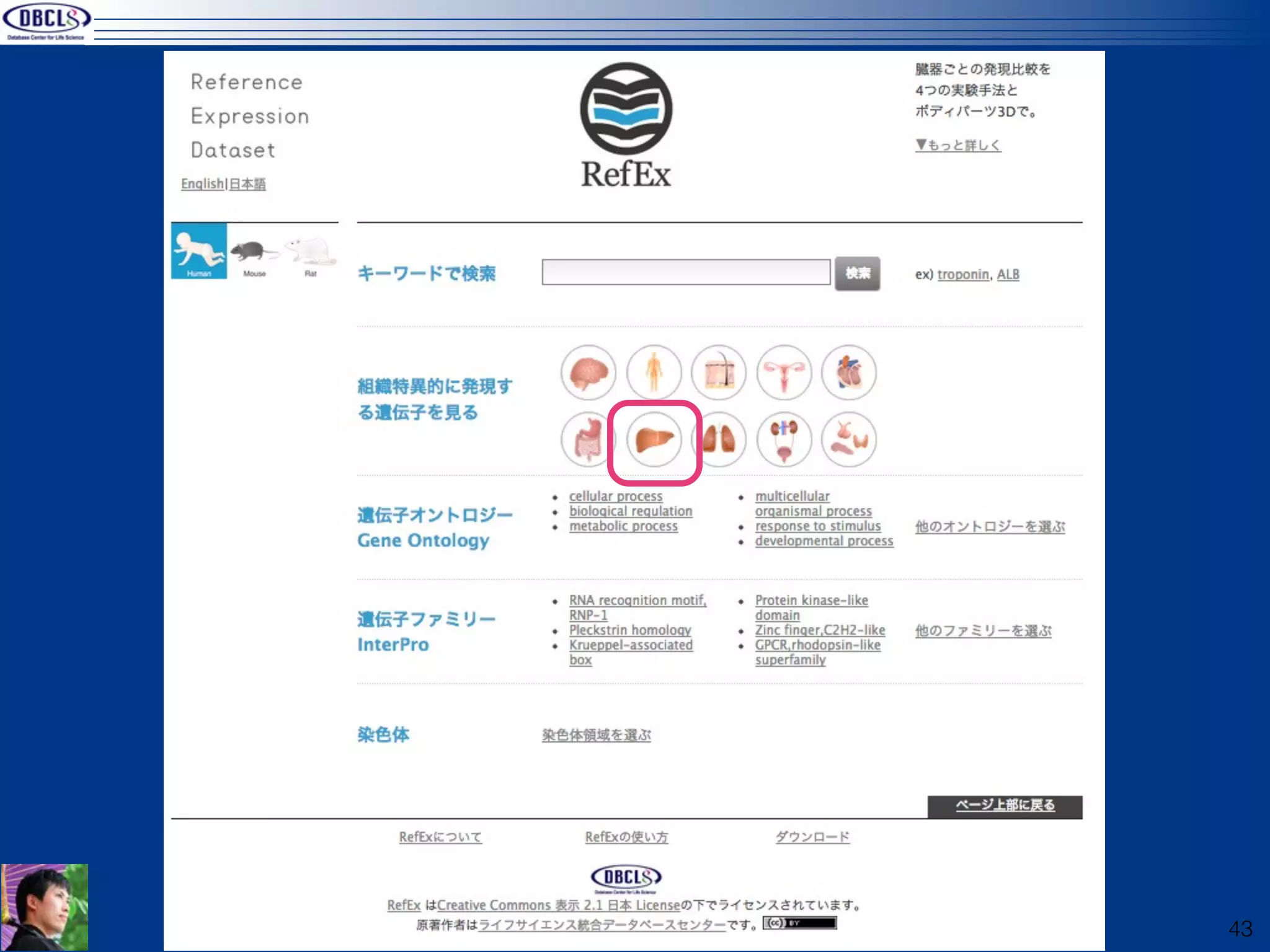Open Creative Commons 表示 2.1 日本 License link
Screen dimensions: 1270x952
coord(558,905)
